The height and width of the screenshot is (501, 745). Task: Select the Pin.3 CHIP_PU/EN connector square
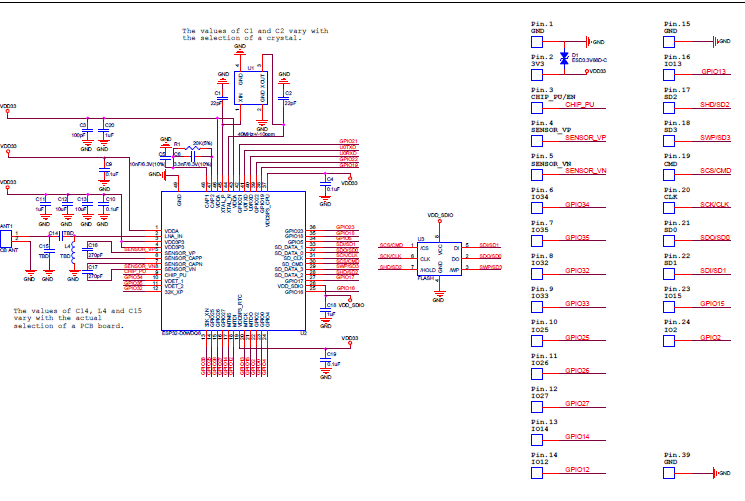(x=537, y=108)
